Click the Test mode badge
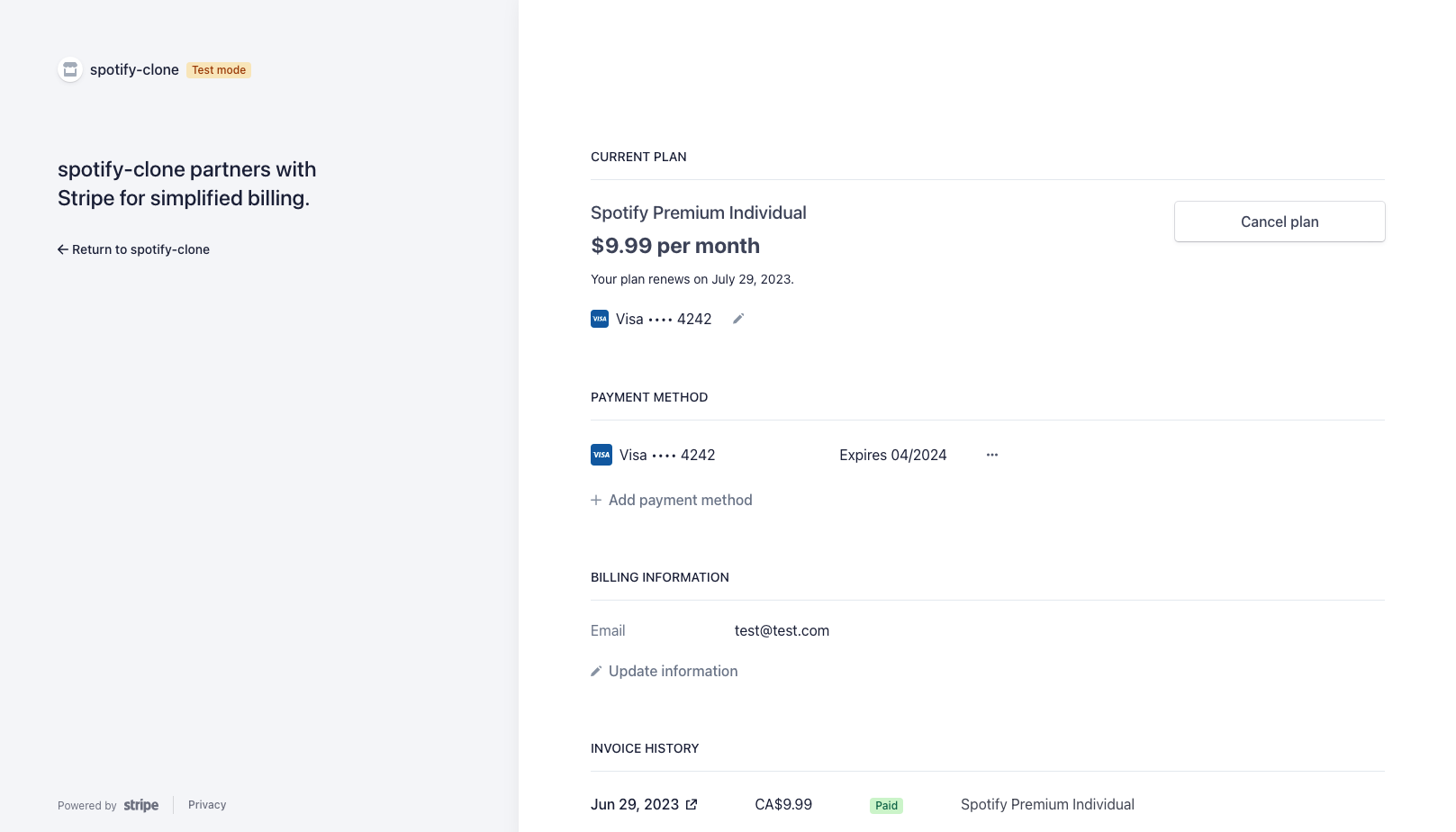1456x832 pixels. click(x=219, y=69)
